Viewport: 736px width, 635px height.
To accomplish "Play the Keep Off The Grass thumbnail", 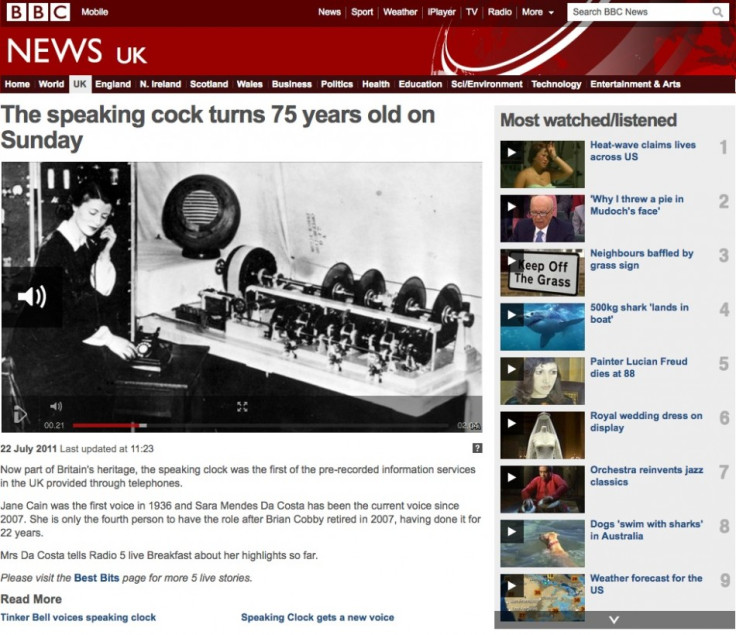I will click(542, 272).
